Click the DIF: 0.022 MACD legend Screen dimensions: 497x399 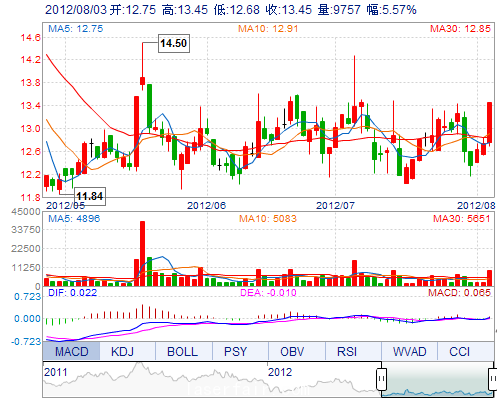72,293
